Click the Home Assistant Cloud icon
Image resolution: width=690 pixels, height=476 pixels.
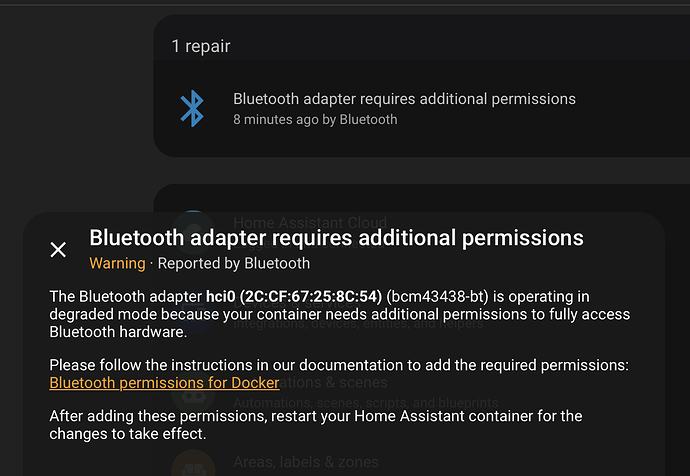(x=192, y=224)
